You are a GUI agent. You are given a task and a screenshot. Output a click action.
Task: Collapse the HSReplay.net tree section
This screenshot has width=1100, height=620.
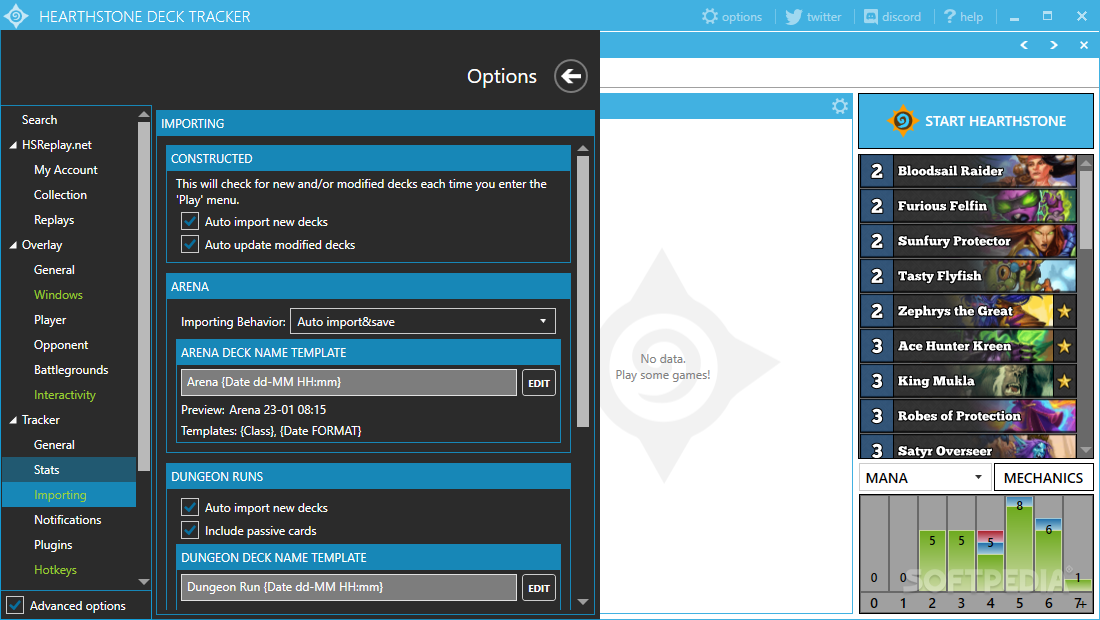13,145
